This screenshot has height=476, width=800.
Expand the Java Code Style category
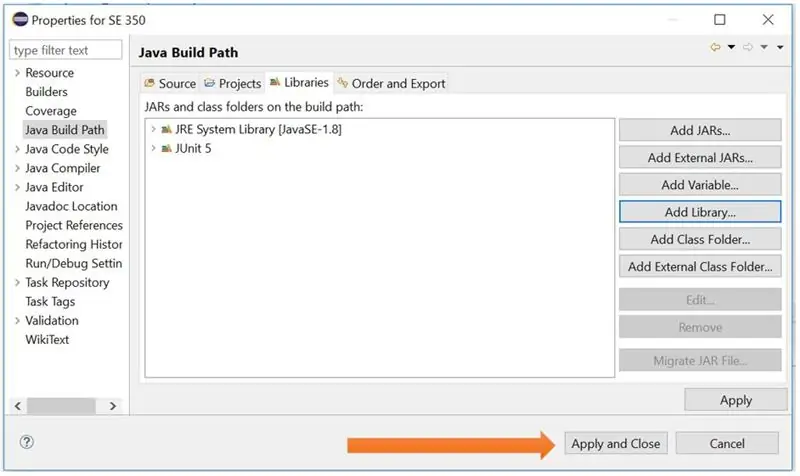click(17, 149)
